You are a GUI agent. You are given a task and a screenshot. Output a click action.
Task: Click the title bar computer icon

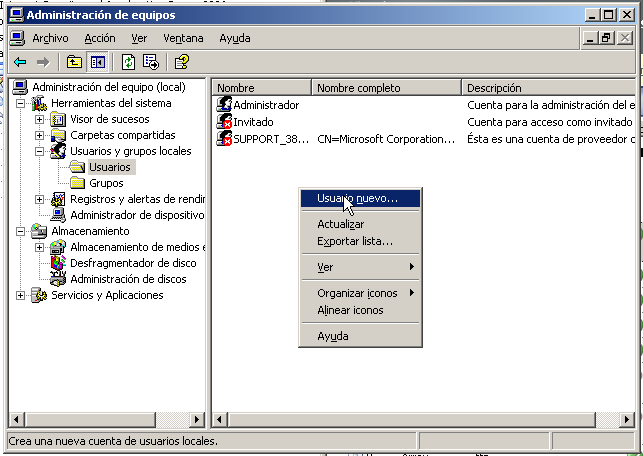[16, 15]
